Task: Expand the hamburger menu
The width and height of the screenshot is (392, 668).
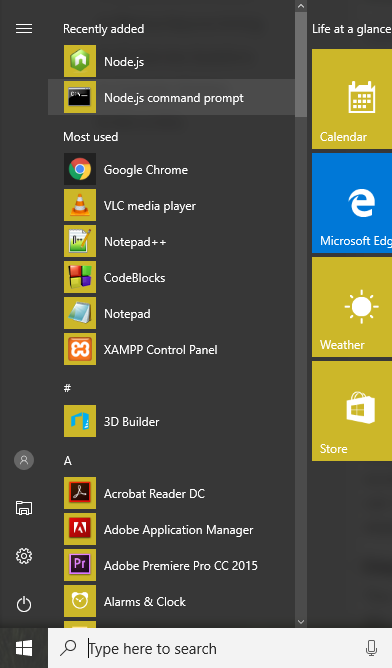Action: [x=24, y=29]
